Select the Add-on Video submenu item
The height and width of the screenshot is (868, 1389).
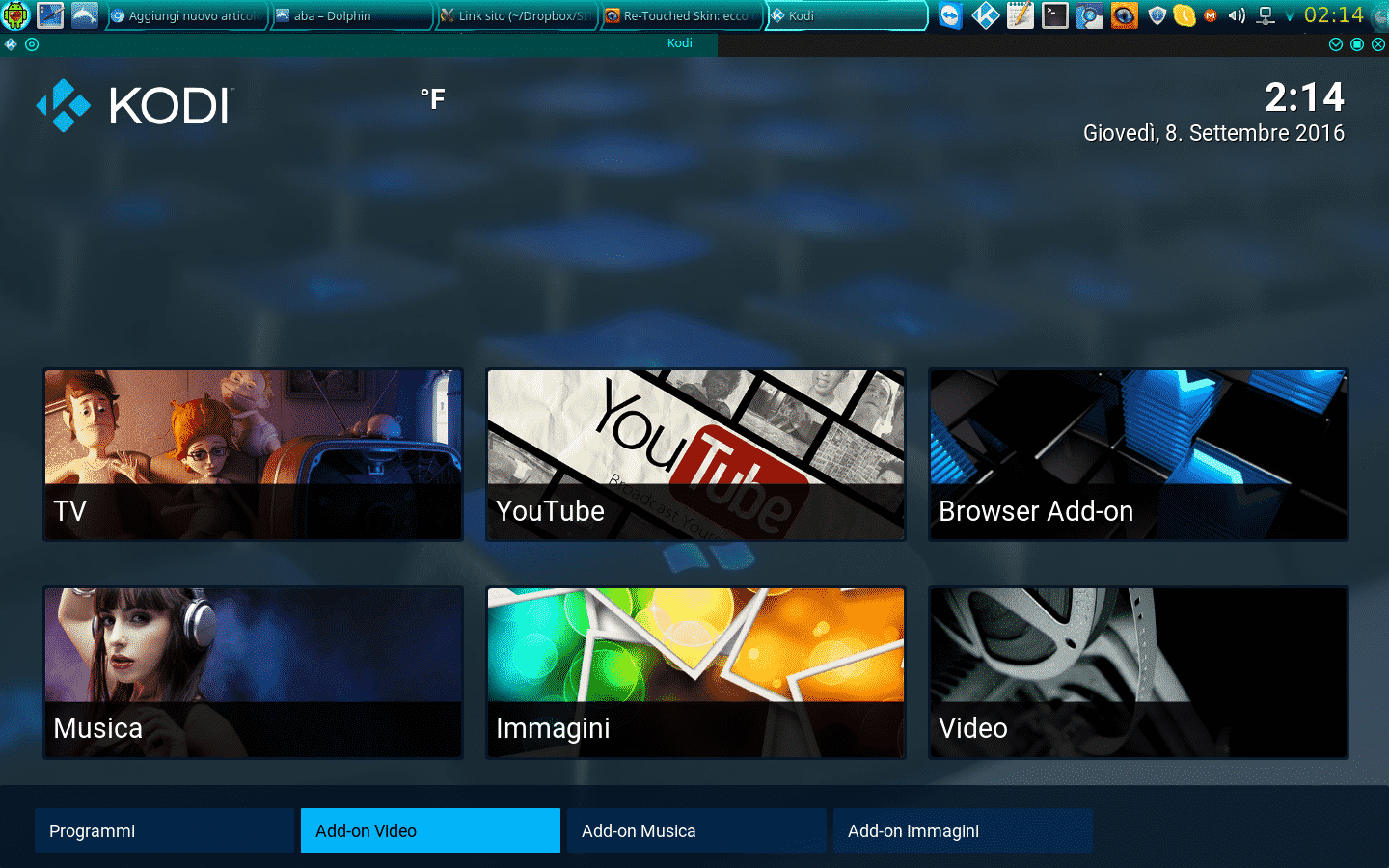coord(430,830)
